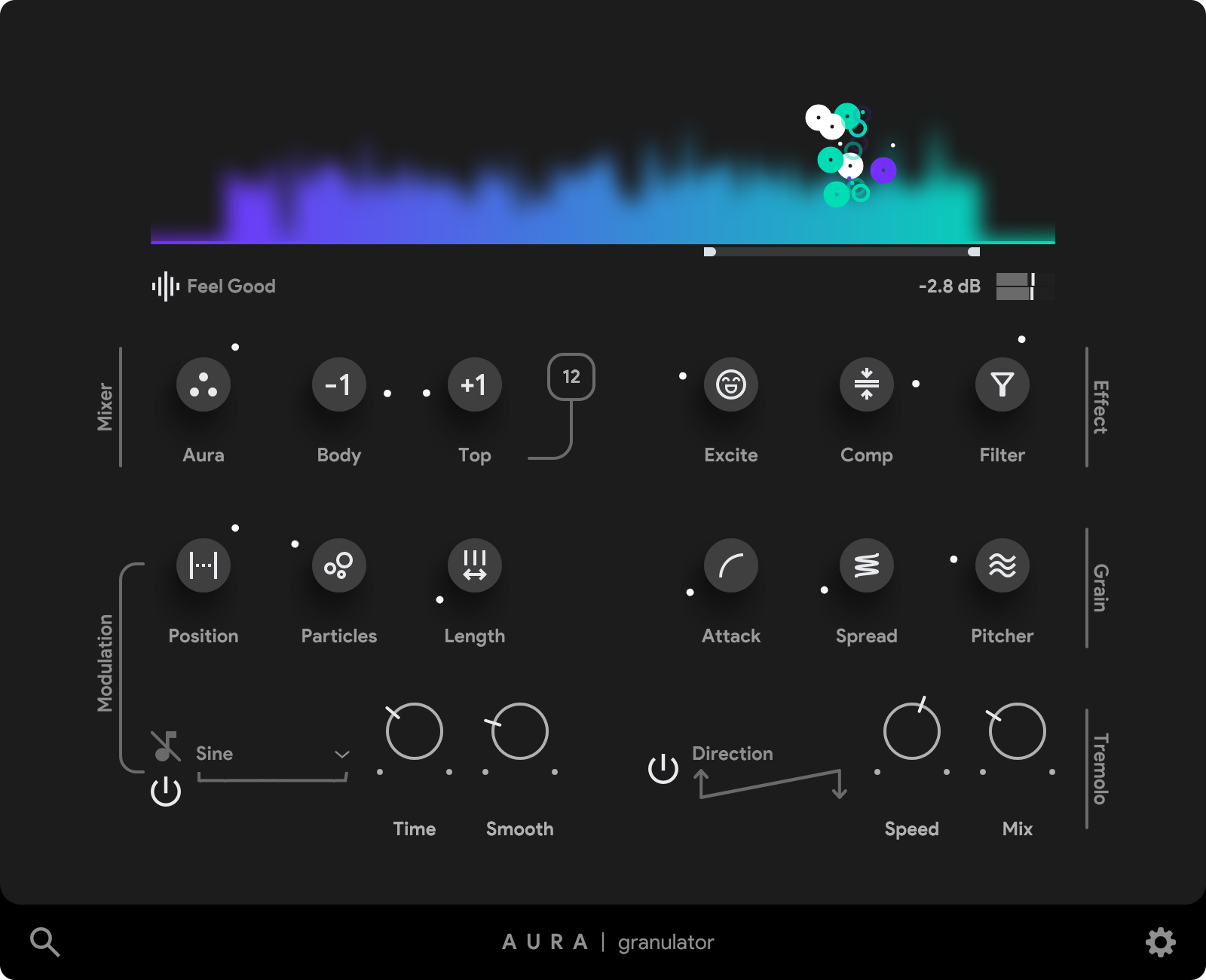1206x980 pixels.
Task: Click the Spread grain icon
Action: [866, 565]
